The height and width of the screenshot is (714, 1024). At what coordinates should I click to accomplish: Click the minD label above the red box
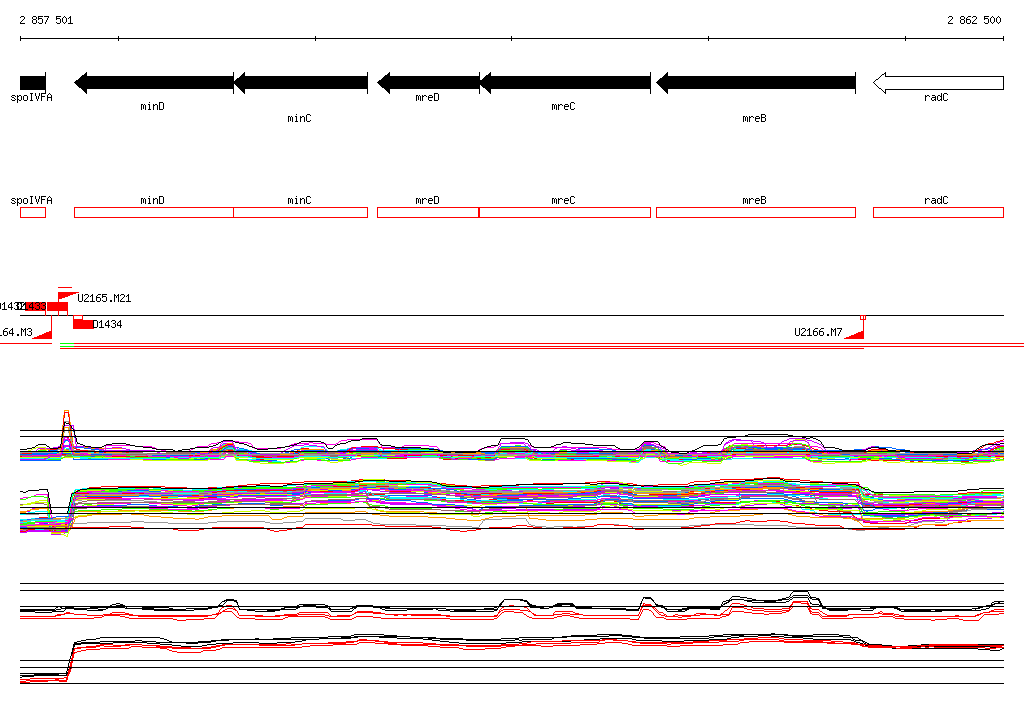[152, 201]
